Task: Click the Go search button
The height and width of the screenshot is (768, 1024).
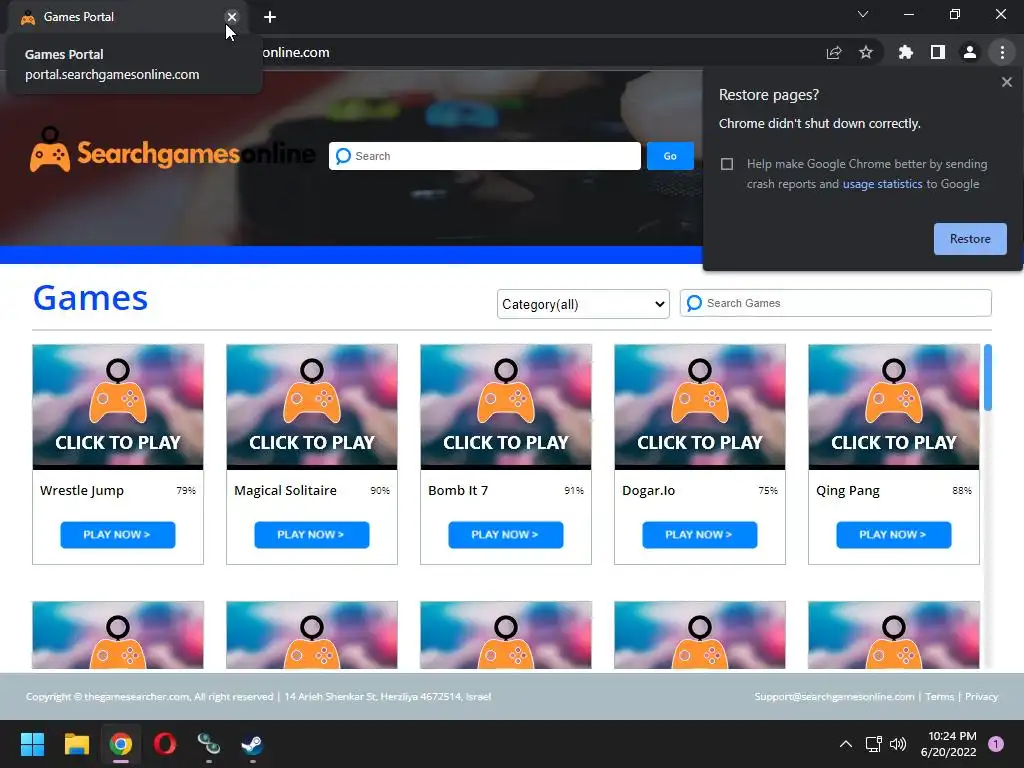Action: coord(670,156)
